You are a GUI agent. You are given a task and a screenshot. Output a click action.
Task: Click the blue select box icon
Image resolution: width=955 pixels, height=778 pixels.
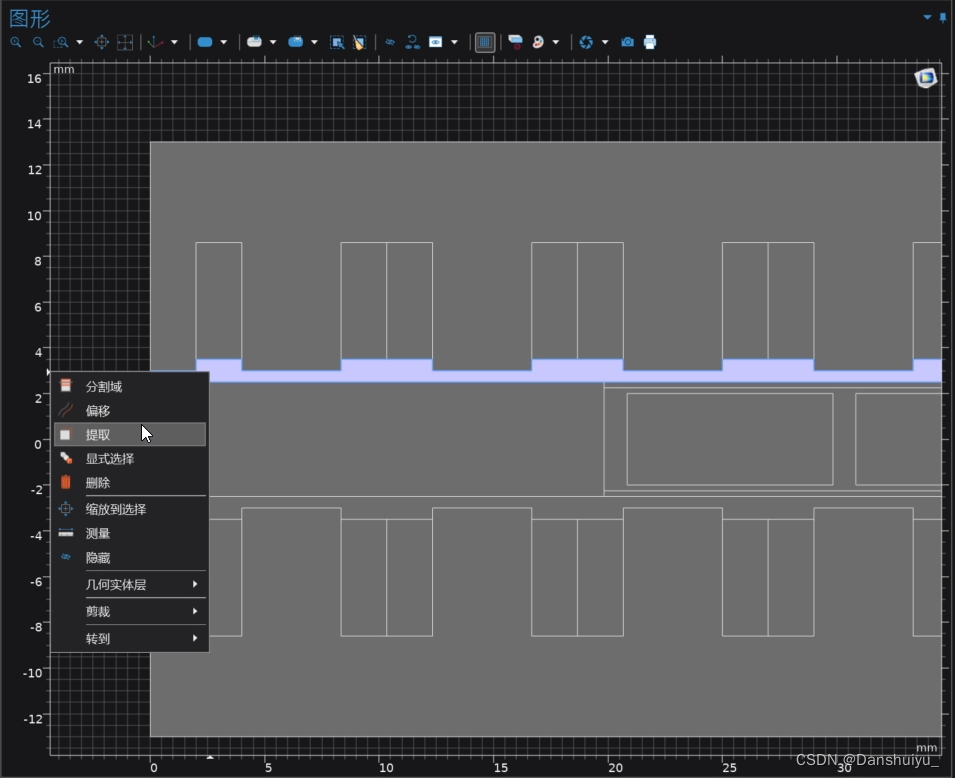coord(296,42)
